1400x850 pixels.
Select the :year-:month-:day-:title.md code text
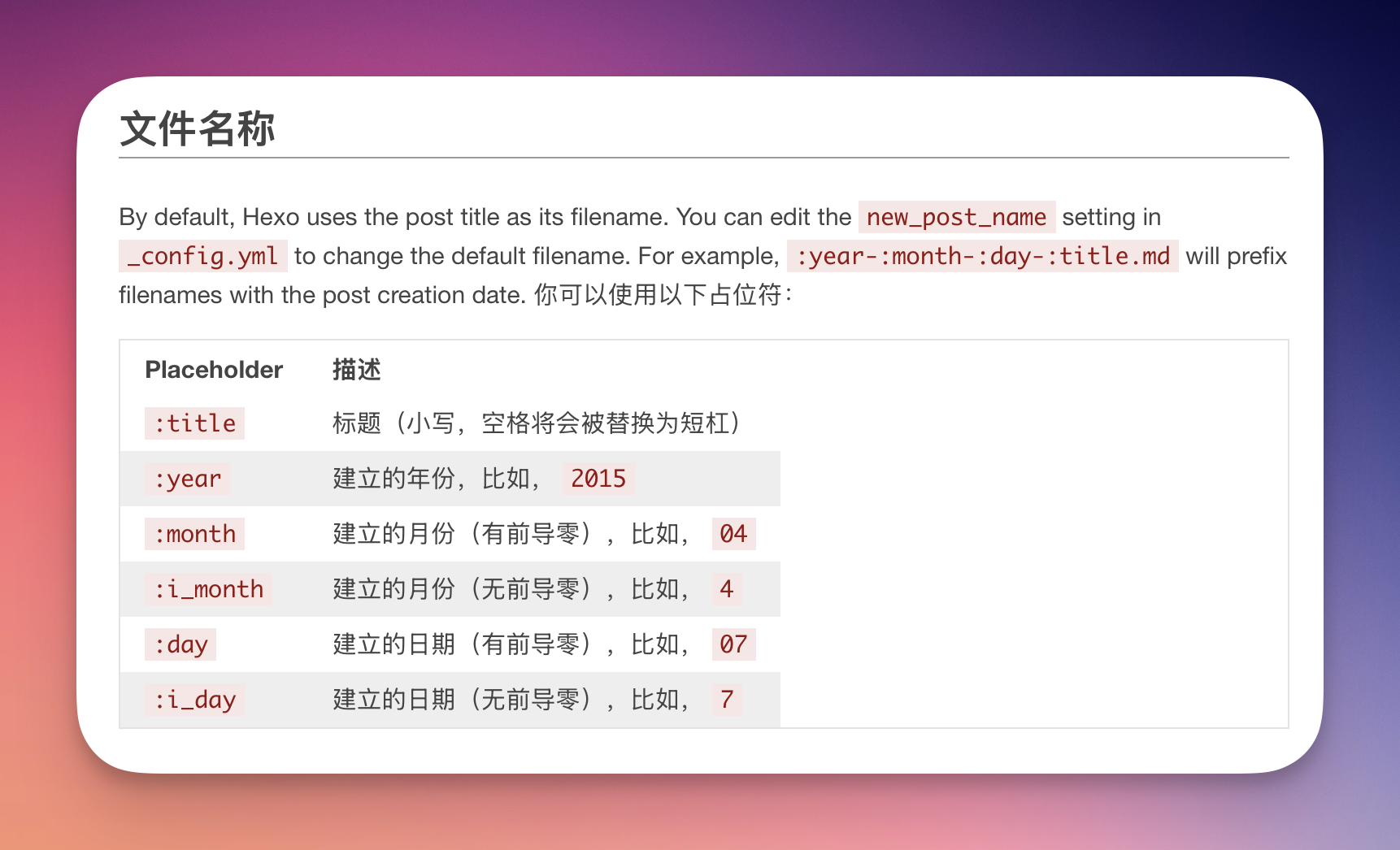pyautogui.click(x=983, y=256)
